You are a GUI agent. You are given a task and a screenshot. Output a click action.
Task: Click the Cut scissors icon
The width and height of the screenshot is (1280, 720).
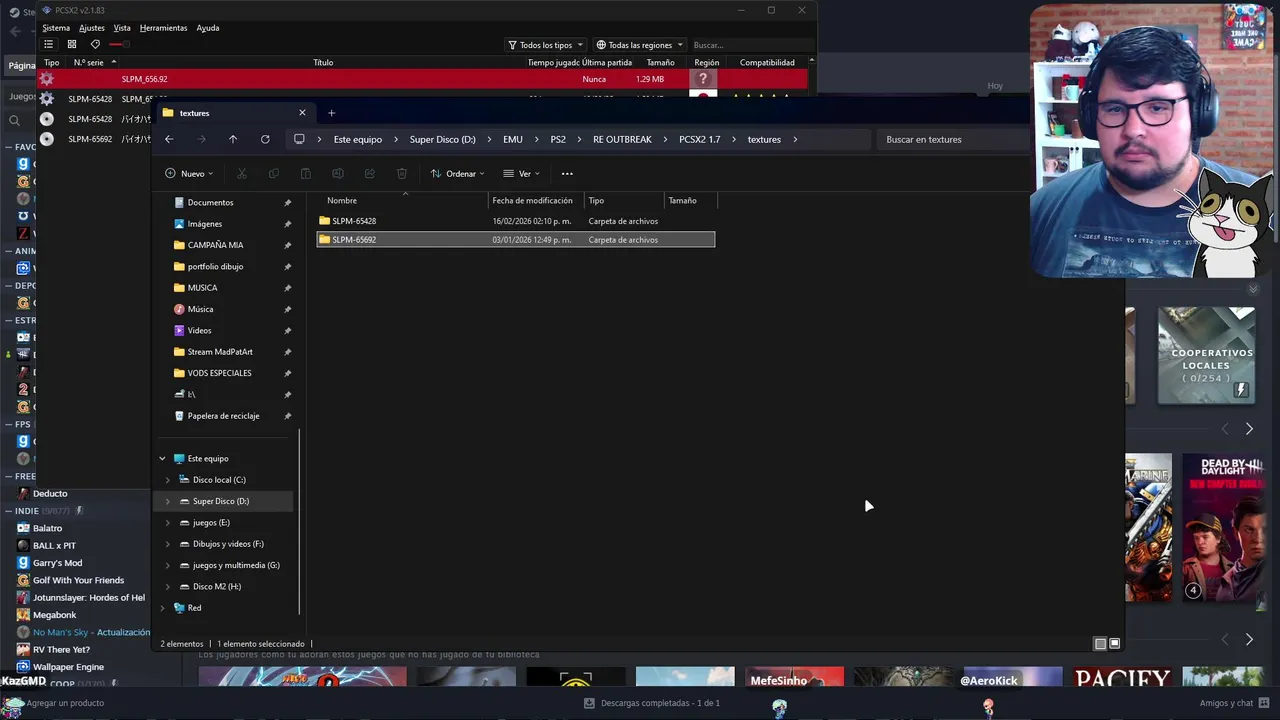click(241, 174)
